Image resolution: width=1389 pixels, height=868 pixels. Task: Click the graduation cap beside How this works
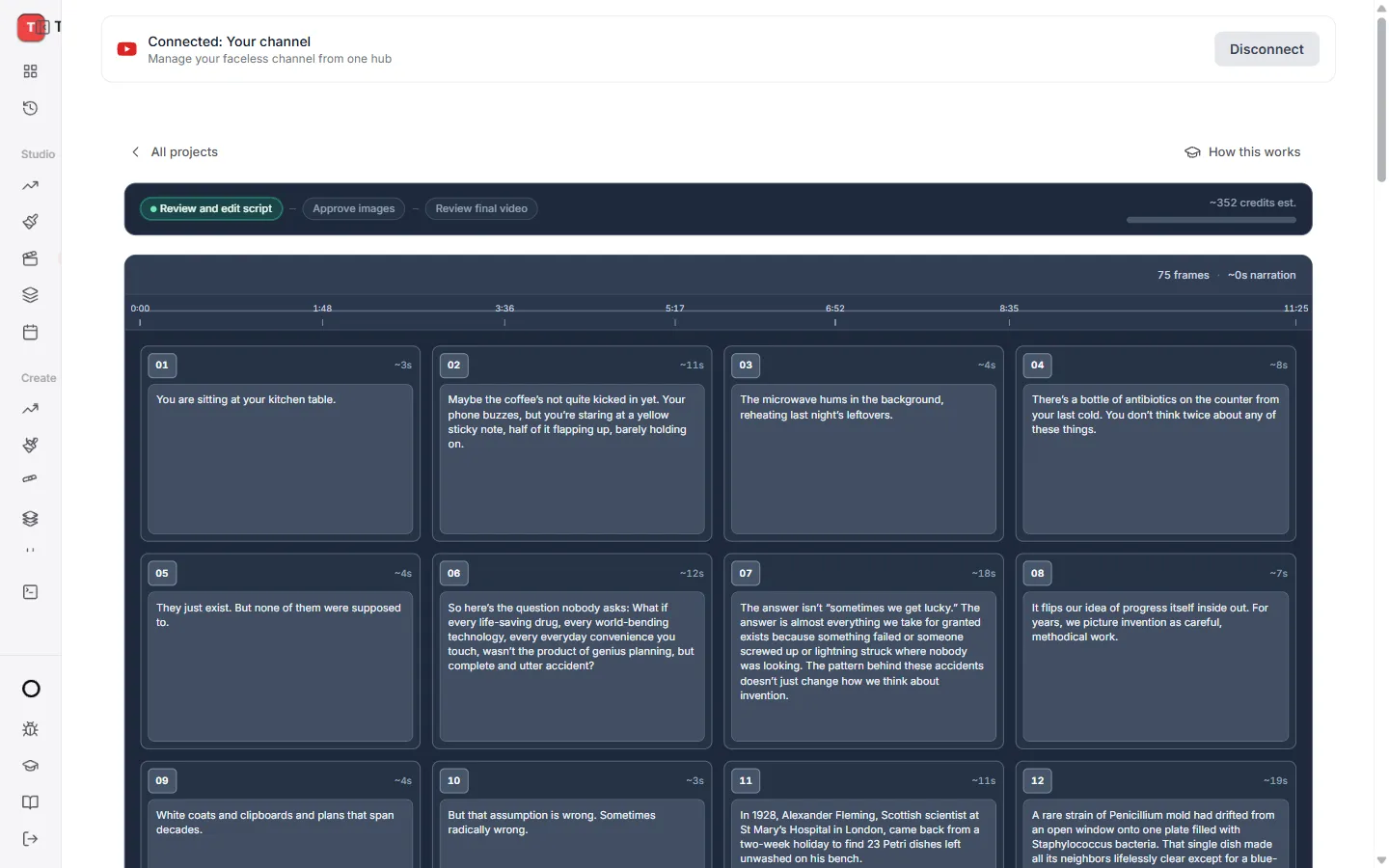pos(1192,152)
